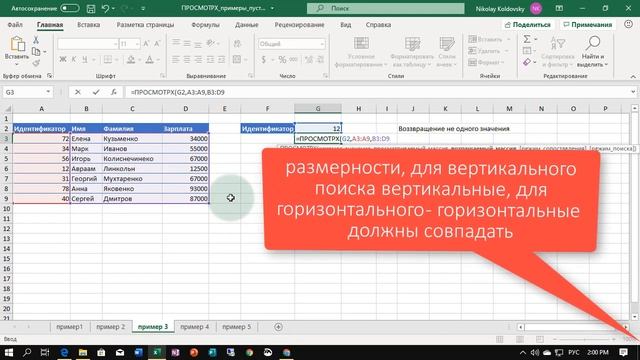Screen dimensions: 640x360
Task: Click the Percent style icon
Action: tap(282, 60)
